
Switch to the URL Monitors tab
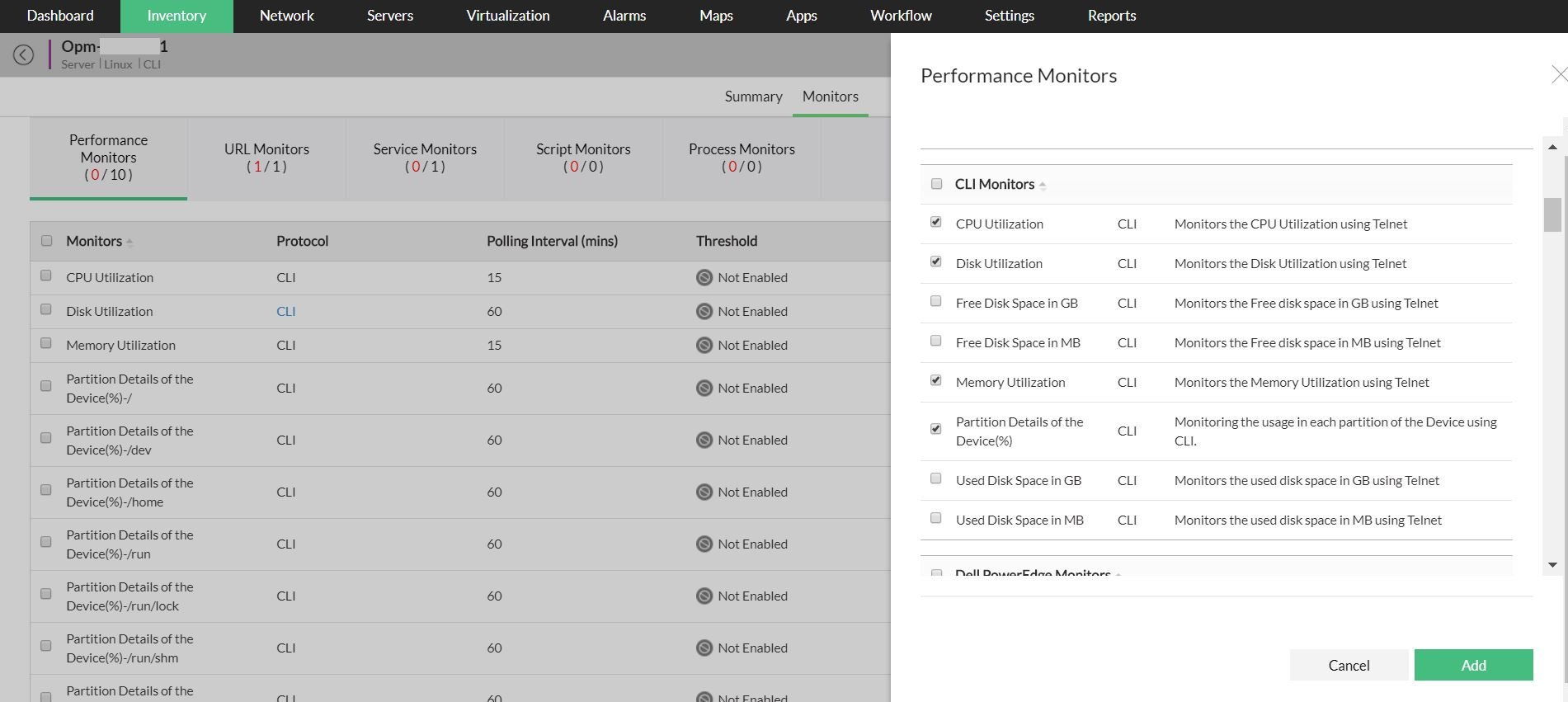point(266,158)
